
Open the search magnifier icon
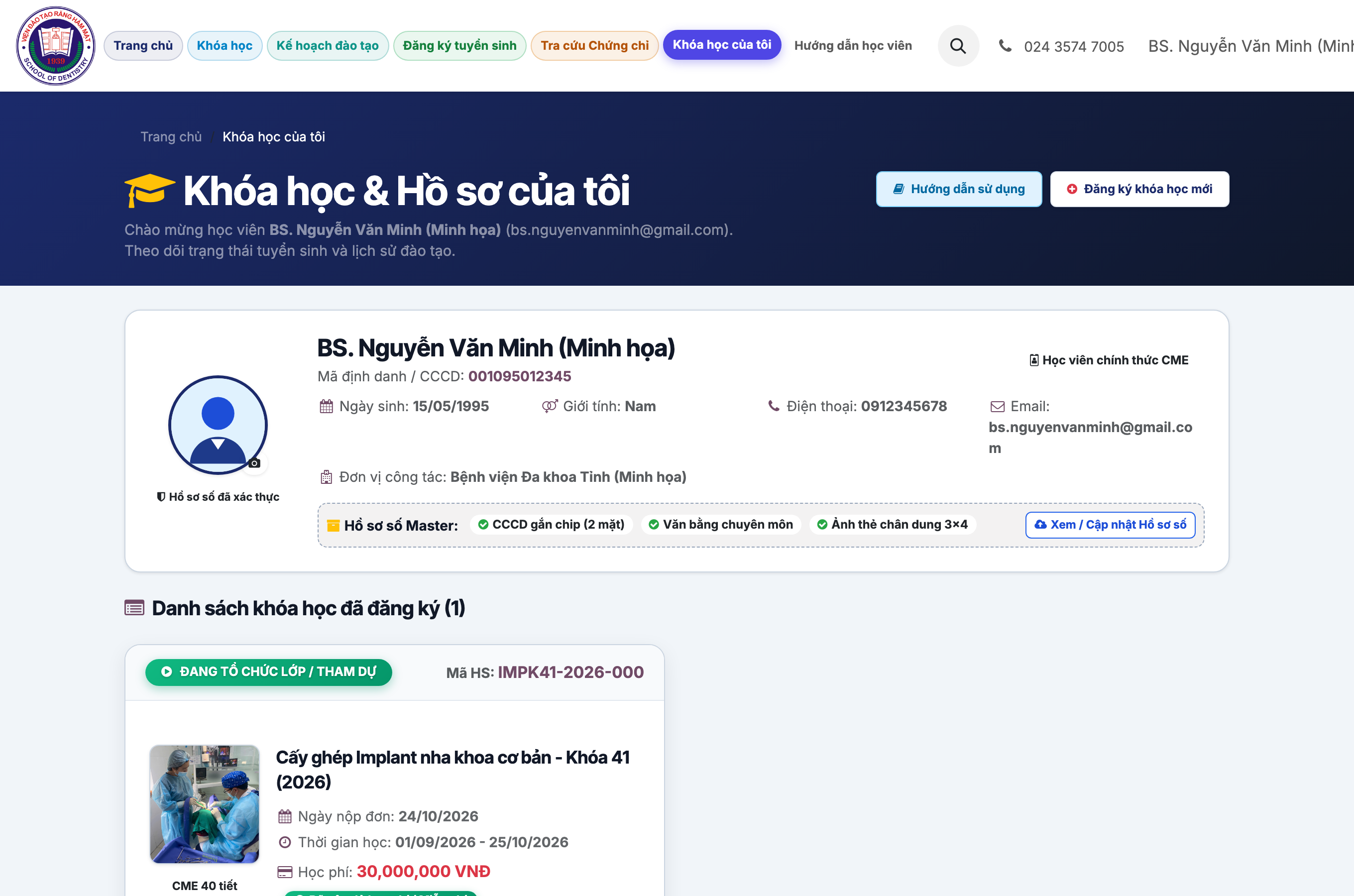(x=958, y=46)
